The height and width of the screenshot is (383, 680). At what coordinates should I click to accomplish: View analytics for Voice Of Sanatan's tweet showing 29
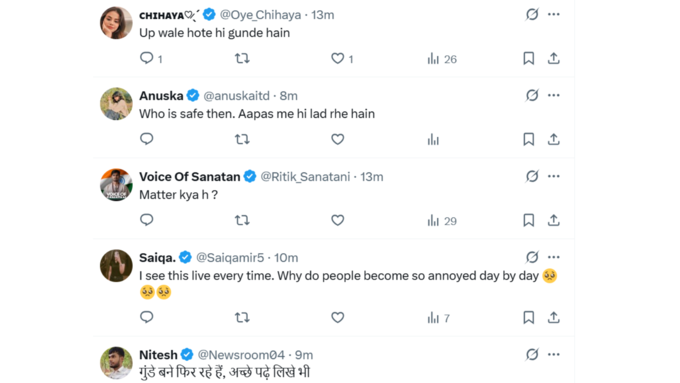[x=441, y=221]
